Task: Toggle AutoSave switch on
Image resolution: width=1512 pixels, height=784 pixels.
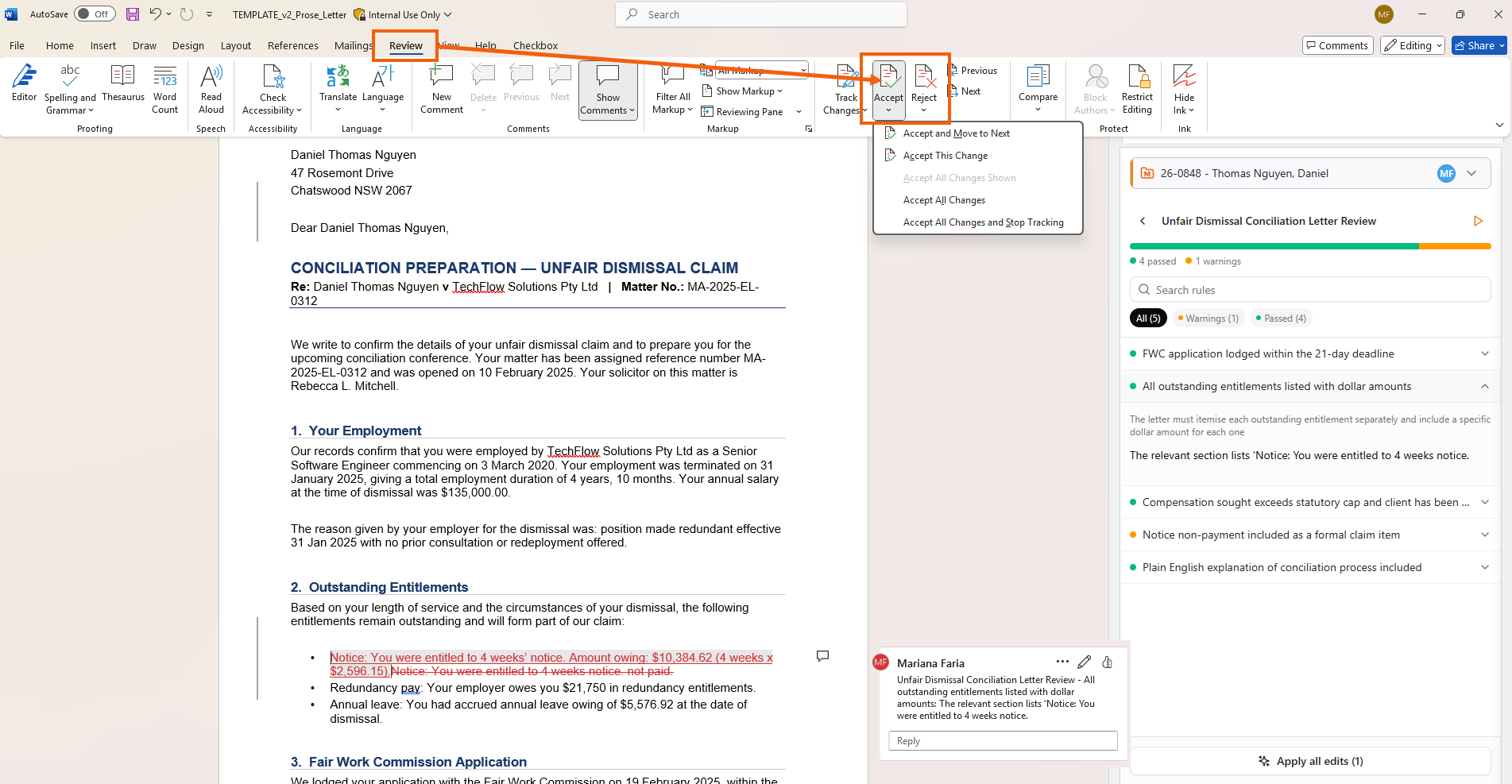Action: click(95, 14)
